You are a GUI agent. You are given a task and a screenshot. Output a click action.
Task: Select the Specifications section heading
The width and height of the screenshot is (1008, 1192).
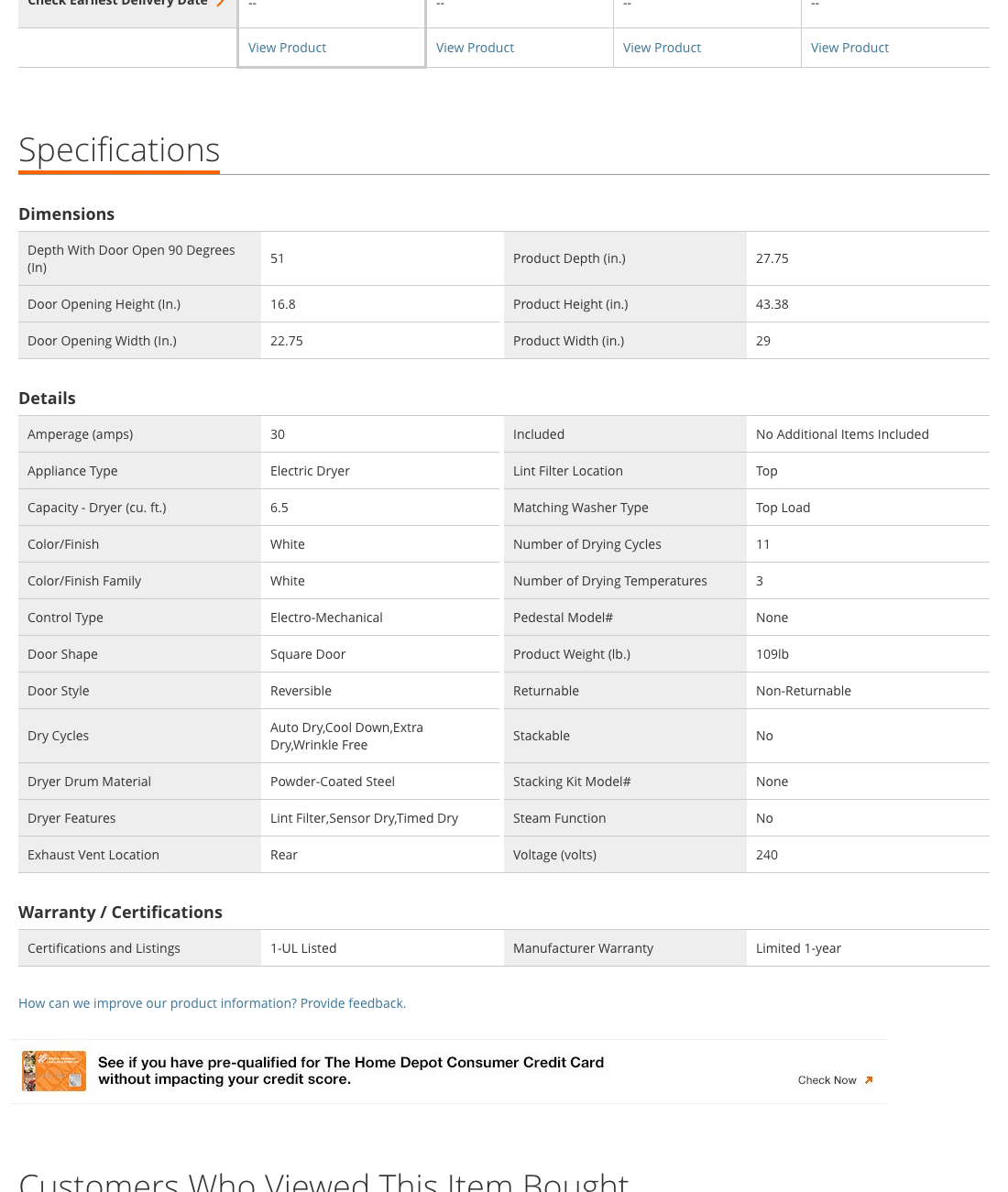[119, 150]
